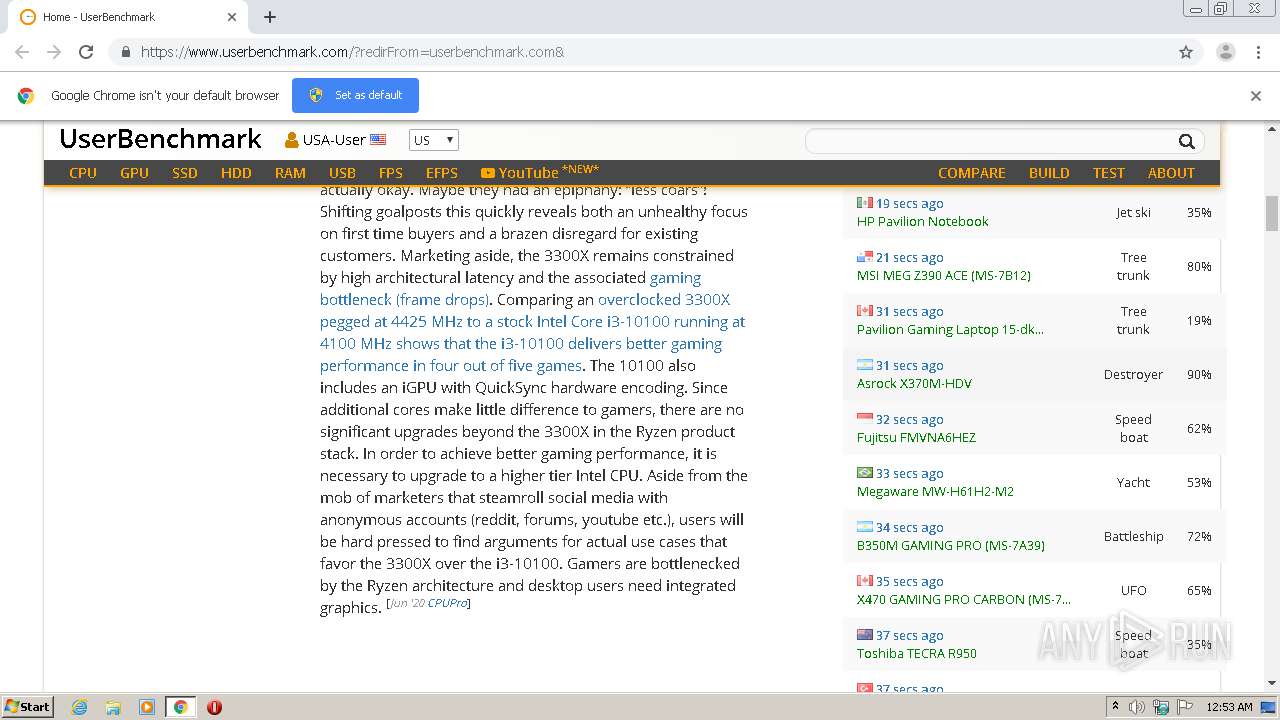The image size is (1280, 720).
Task: Click the USA-User profile icon
Action: pyautogui.click(x=291, y=140)
